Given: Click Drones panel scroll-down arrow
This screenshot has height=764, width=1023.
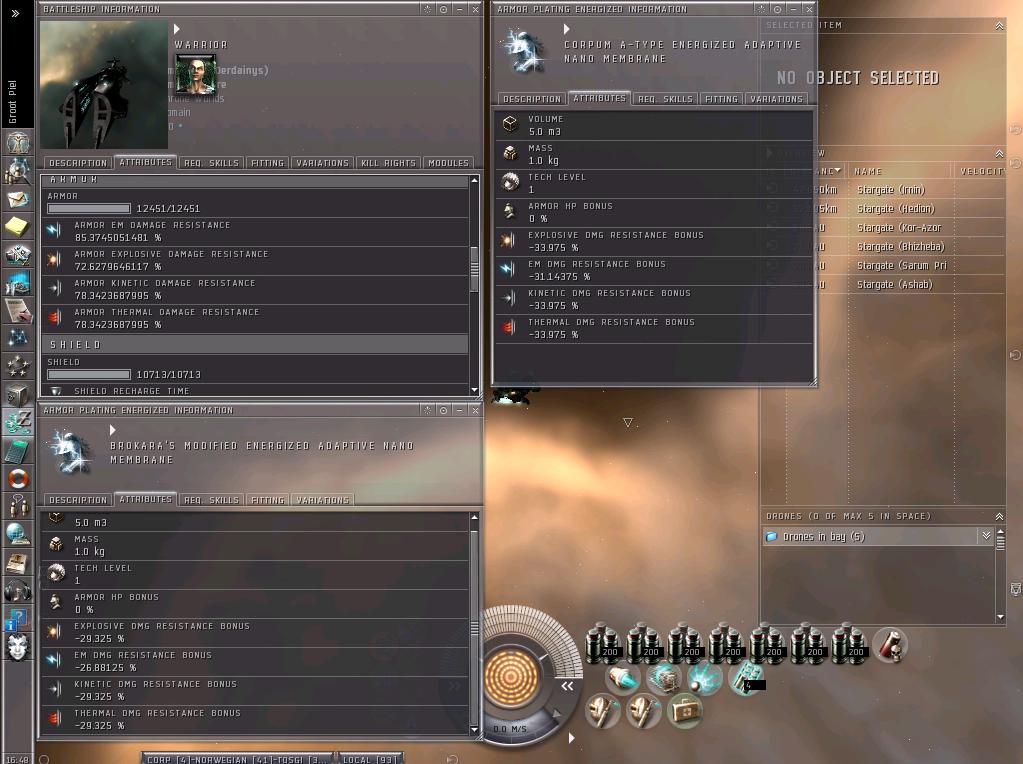Looking at the screenshot, I should click(x=1000, y=617).
